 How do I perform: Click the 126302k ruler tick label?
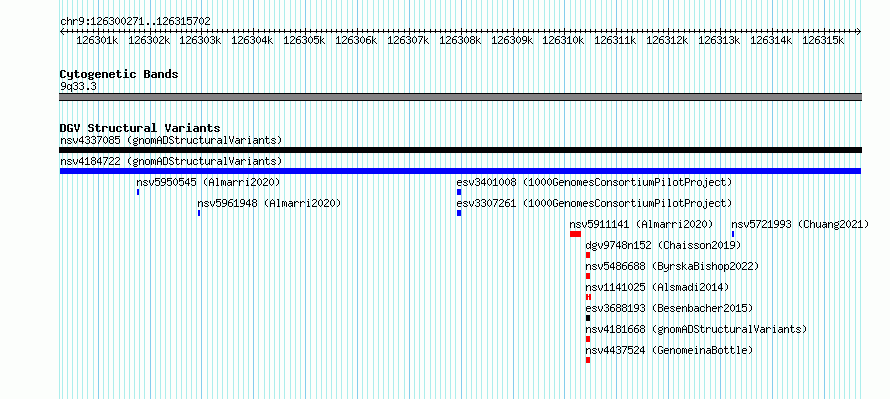[149, 40]
